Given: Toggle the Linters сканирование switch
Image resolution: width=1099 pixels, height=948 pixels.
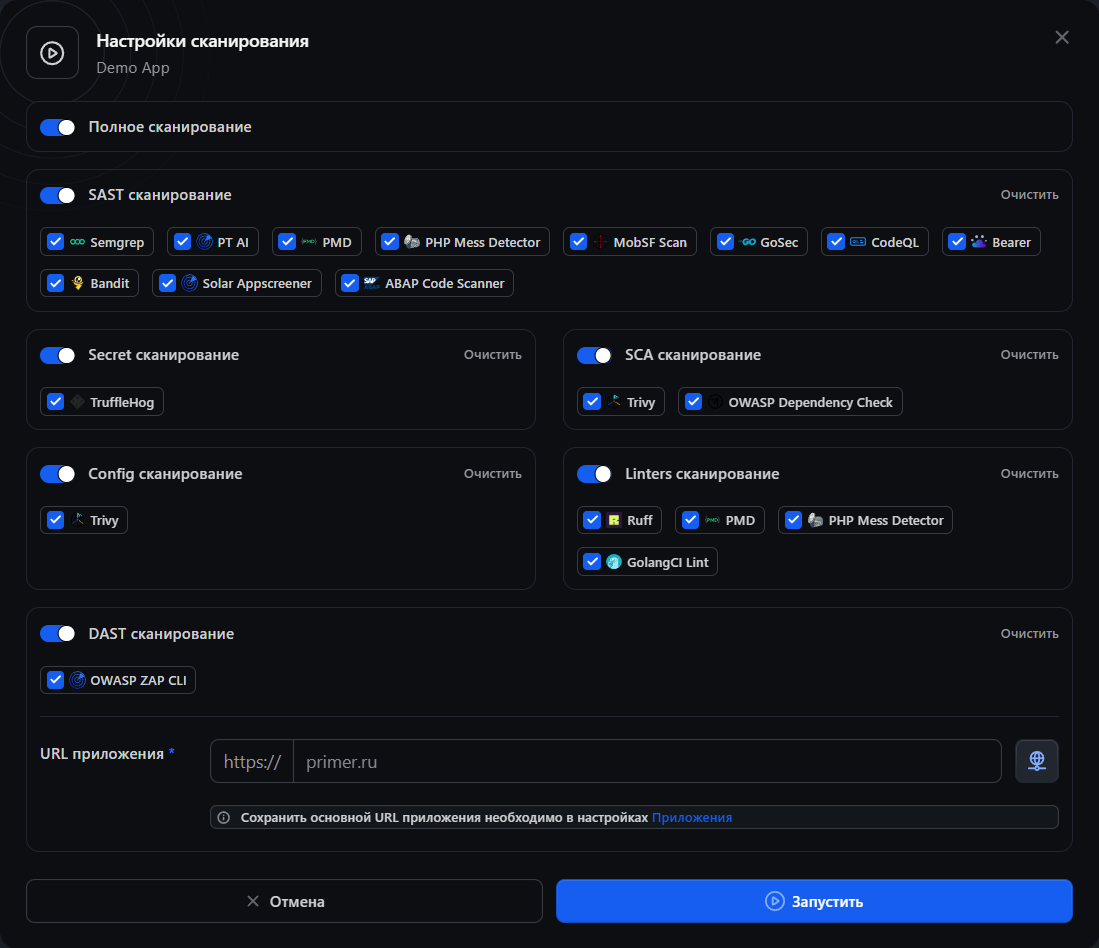Looking at the screenshot, I should (594, 474).
